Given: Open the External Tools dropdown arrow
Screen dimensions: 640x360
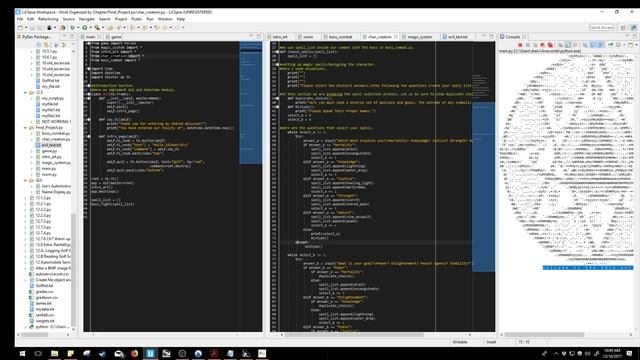Looking at the screenshot, I should (x=102, y=28).
